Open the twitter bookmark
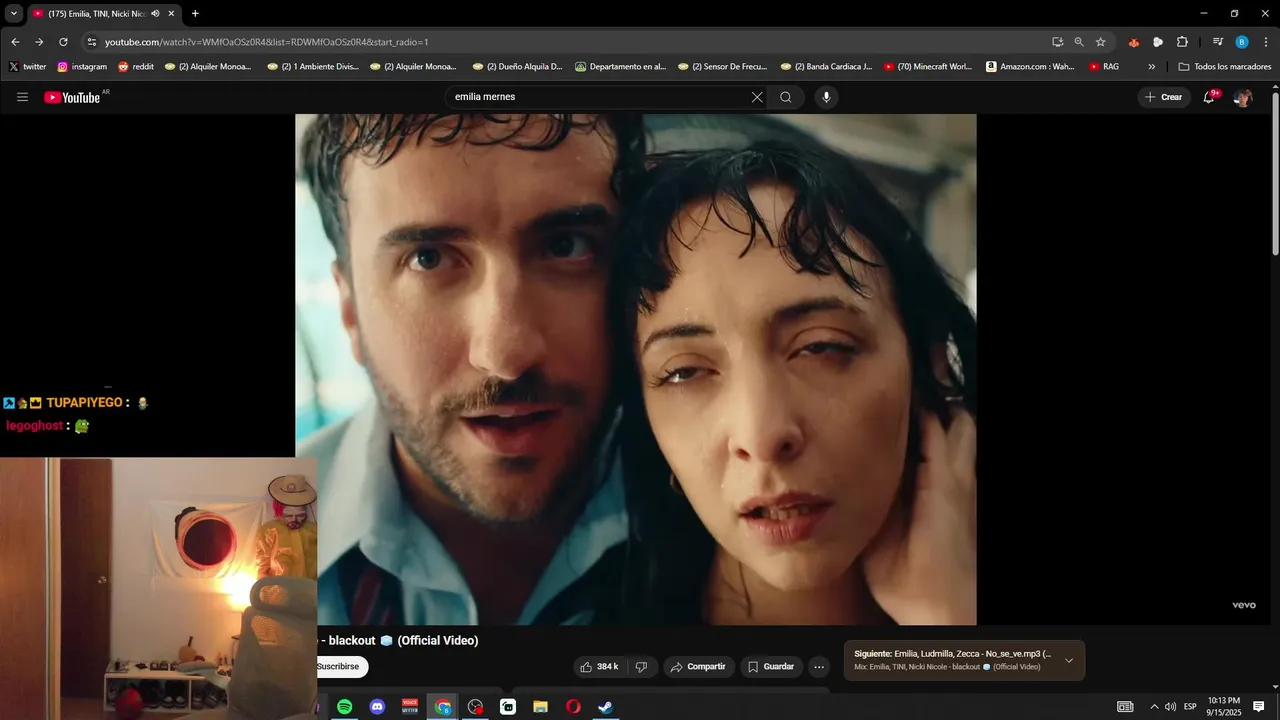The image size is (1280, 720). click(x=28, y=67)
